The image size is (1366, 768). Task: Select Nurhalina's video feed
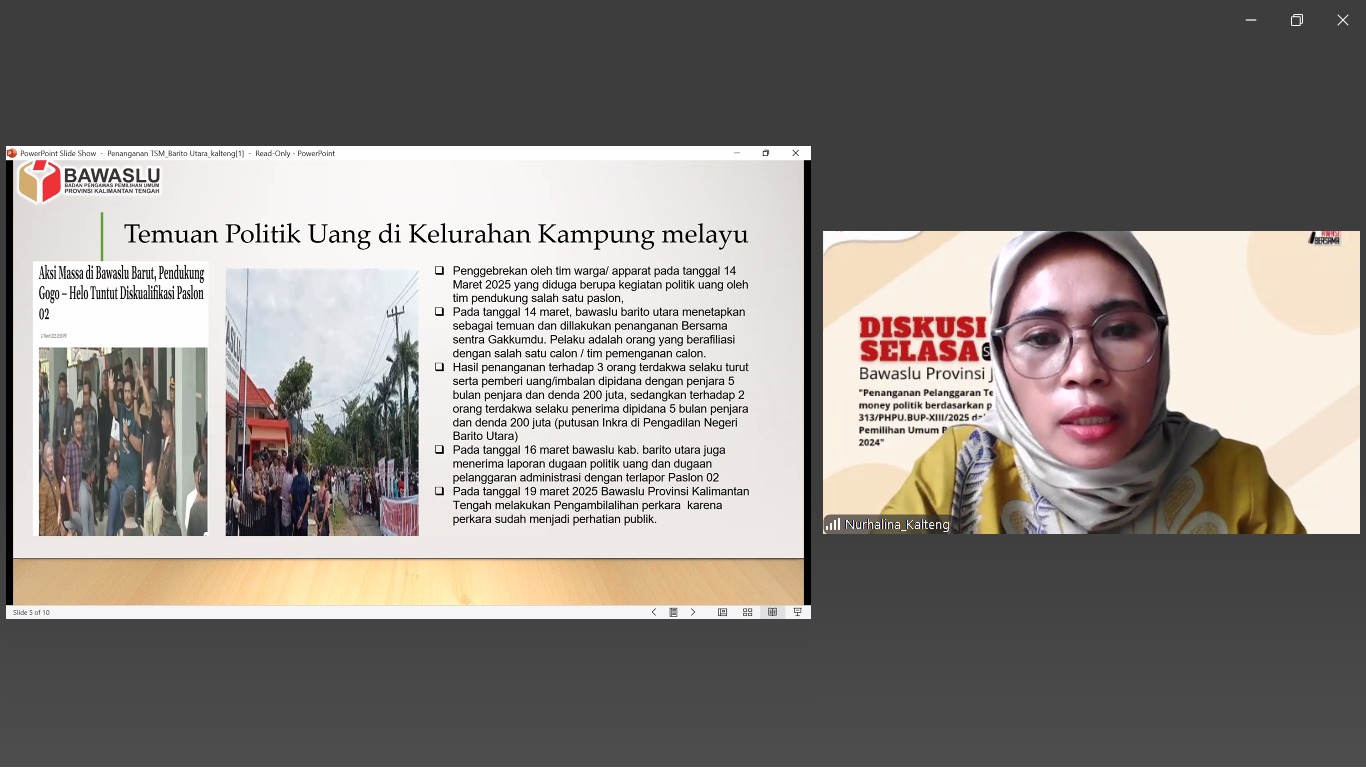(1090, 382)
